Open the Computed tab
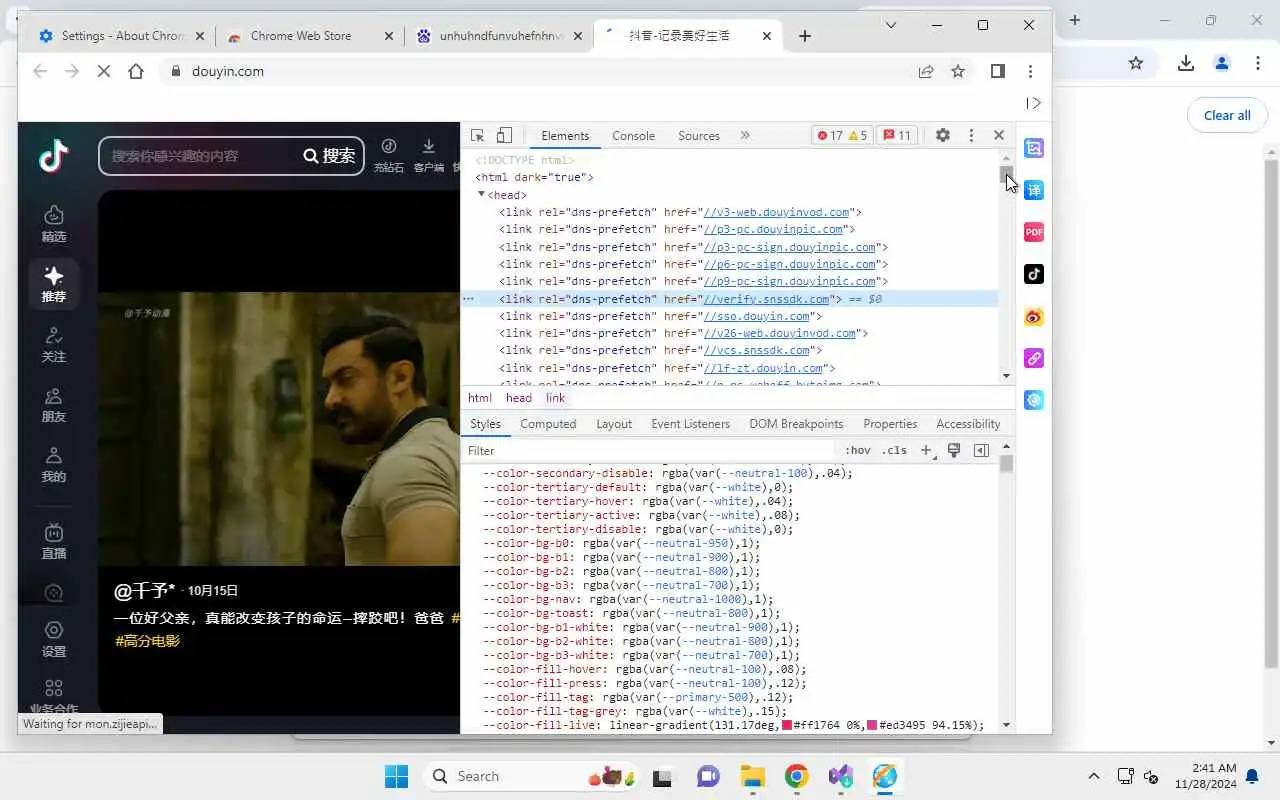 [x=548, y=424]
